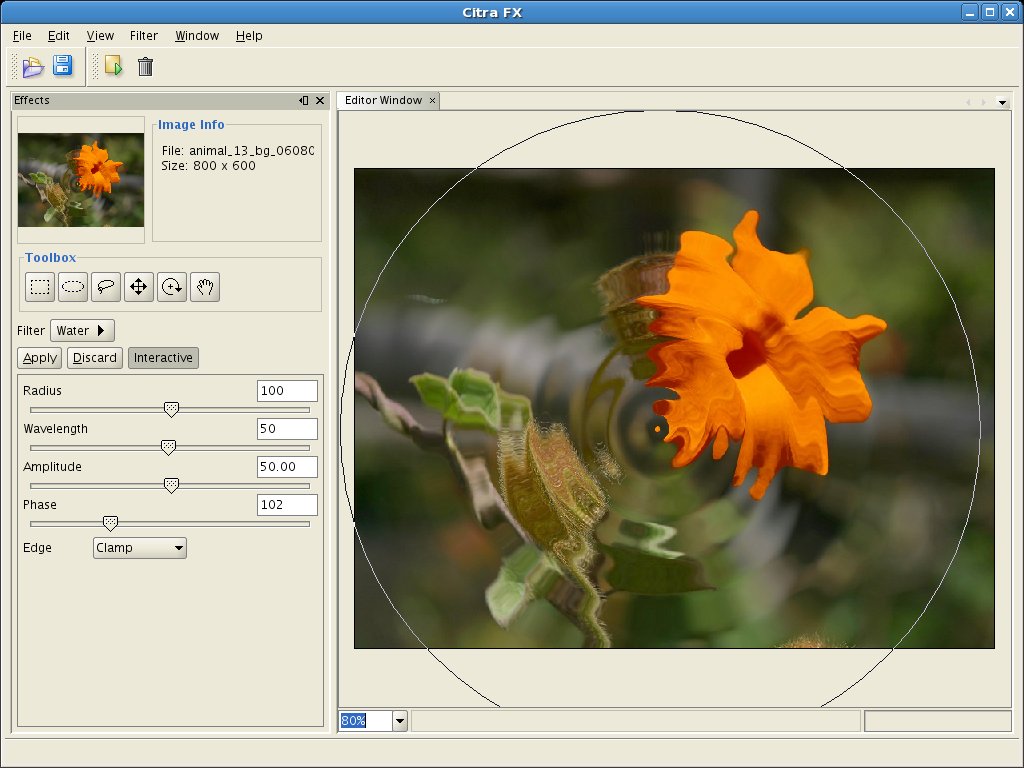Image resolution: width=1024 pixels, height=768 pixels.
Task: Pick the Hand pan tool
Action: pos(204,287)
